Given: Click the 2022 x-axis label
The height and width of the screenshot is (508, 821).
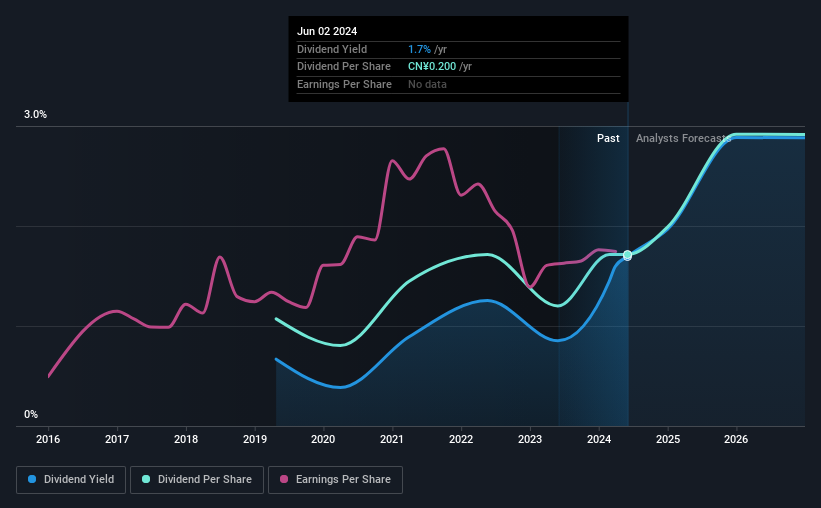Looking at the screenshot, I should [461, 439].
